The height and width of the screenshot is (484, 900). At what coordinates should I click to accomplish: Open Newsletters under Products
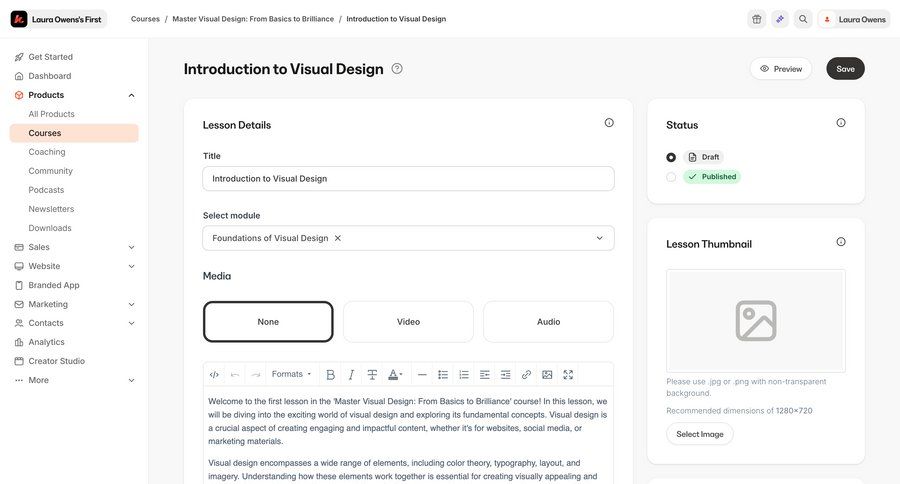52,209
